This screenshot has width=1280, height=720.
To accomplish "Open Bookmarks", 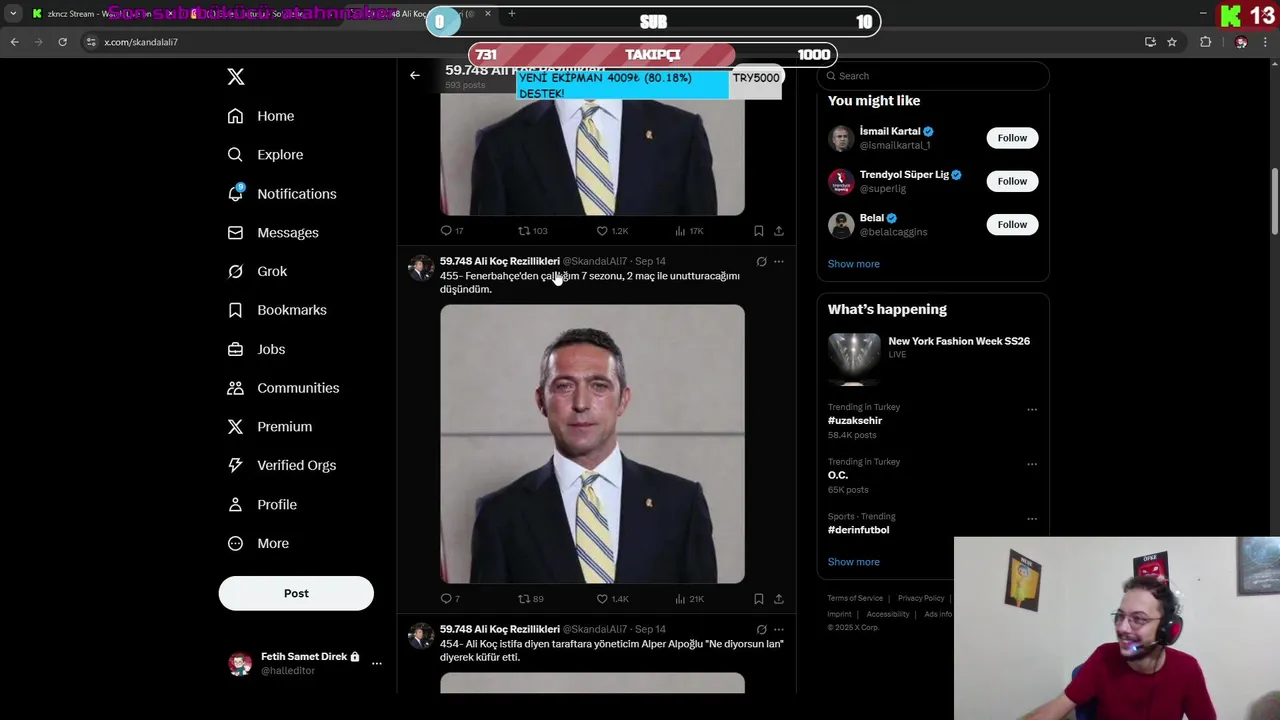I will click(x=276, y=310).
